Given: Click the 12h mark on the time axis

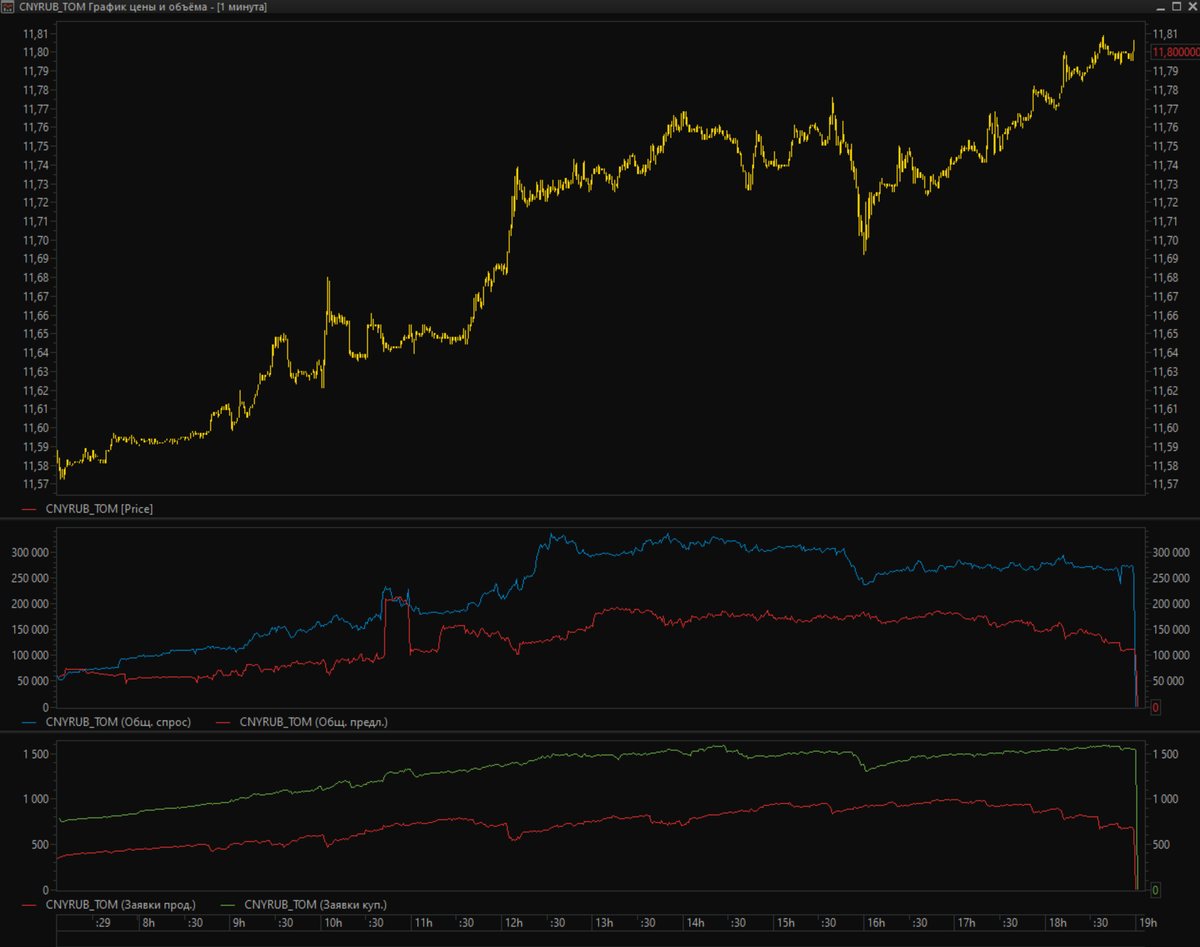Looking at the screenshot, I should point(514,922).
